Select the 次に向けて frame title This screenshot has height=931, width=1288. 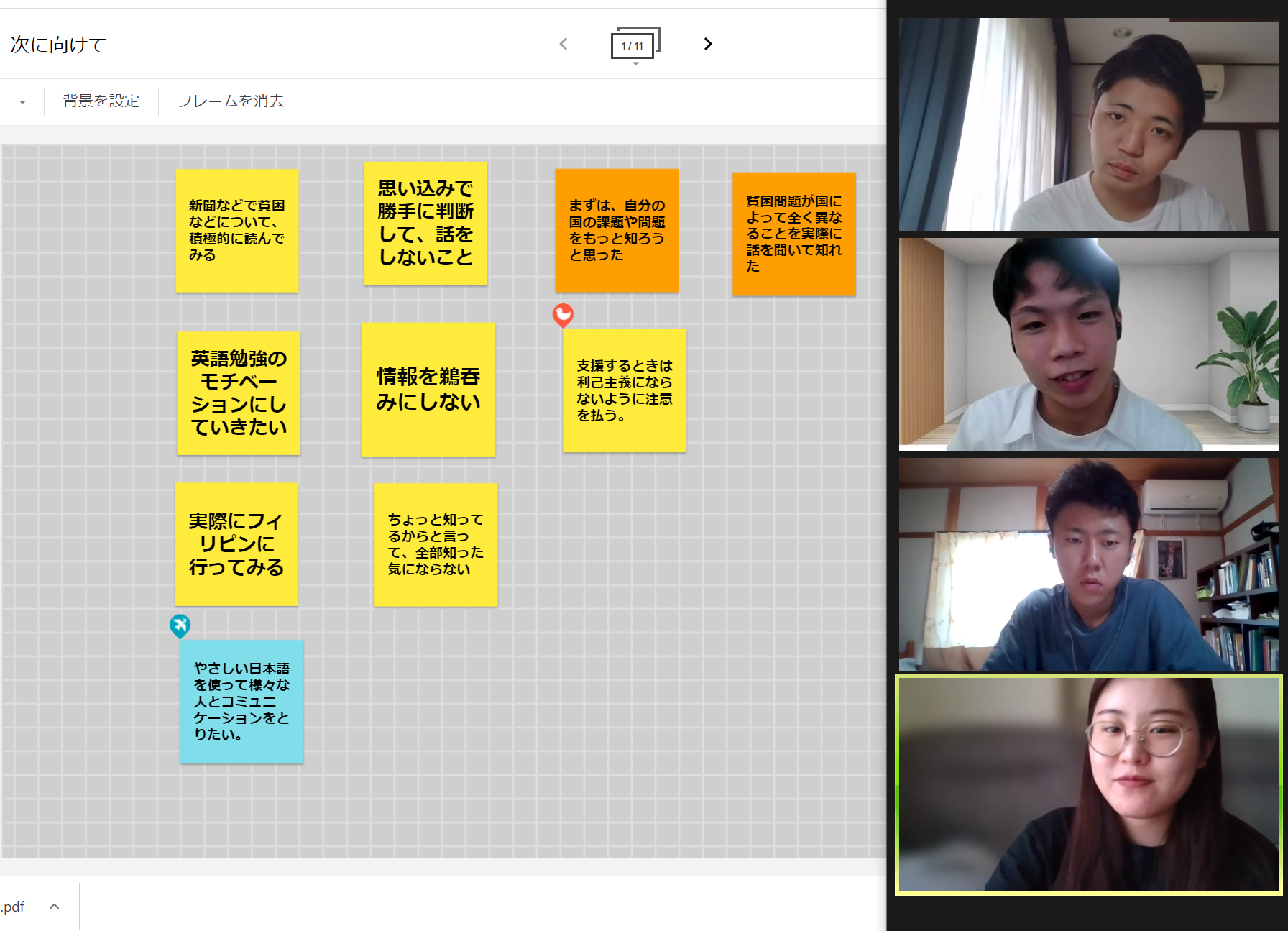point(59,45)
